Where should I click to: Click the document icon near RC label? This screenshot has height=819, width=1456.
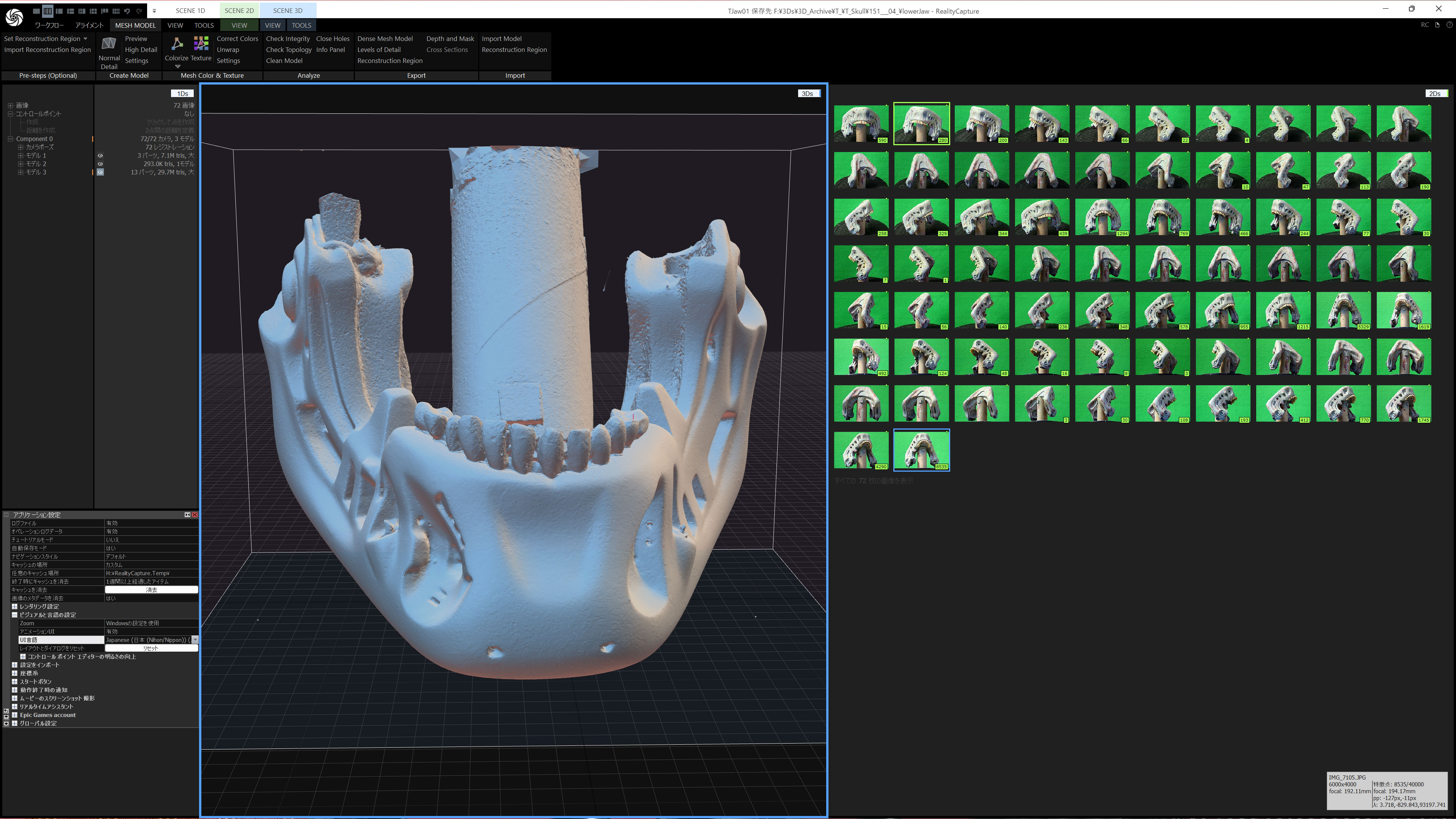1437,25
